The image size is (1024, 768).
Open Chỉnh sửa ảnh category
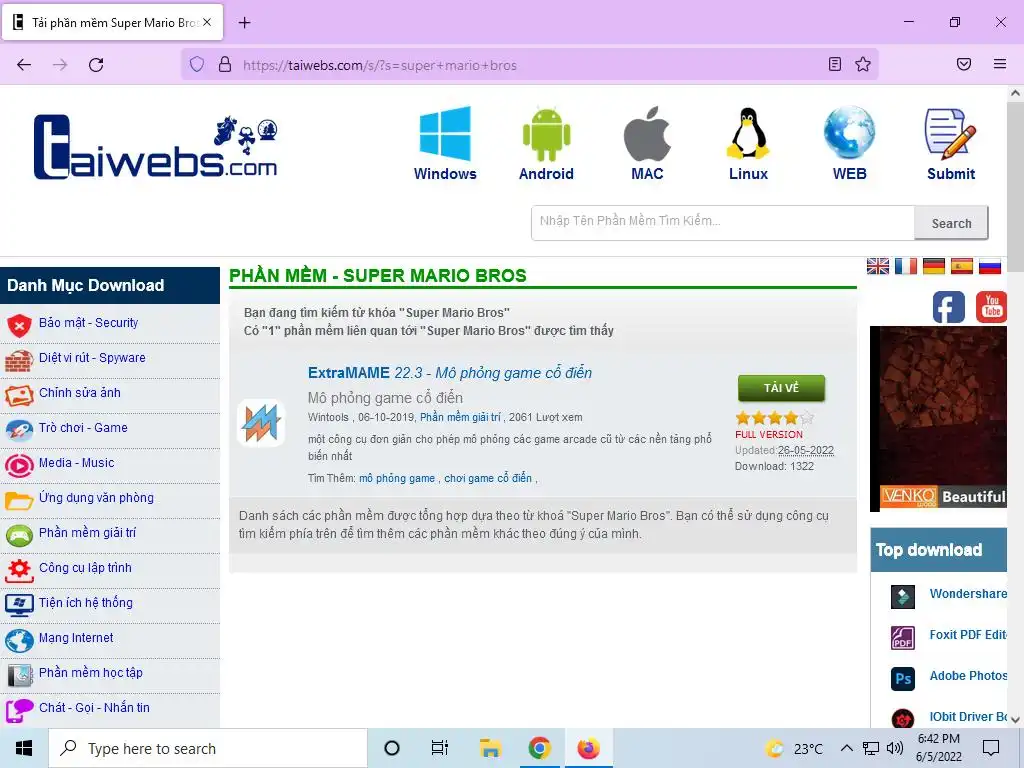click(x=80, y=392)
